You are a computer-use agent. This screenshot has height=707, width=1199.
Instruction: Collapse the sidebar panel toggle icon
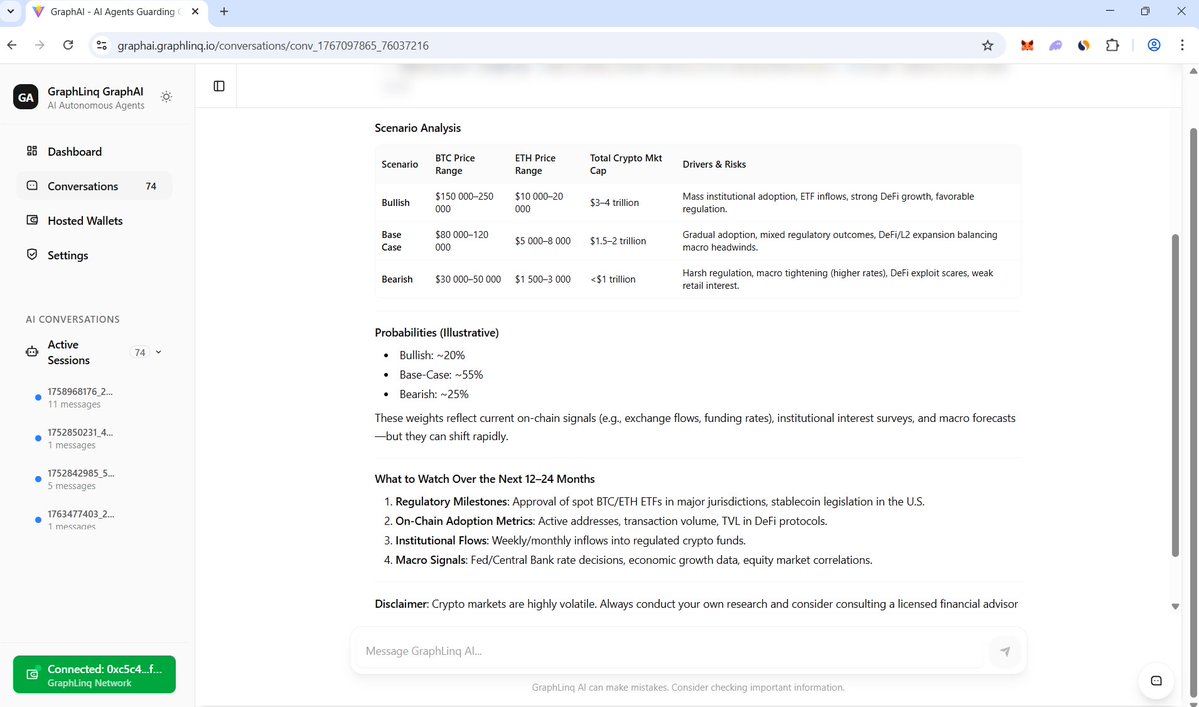click(x=219, y=86)
